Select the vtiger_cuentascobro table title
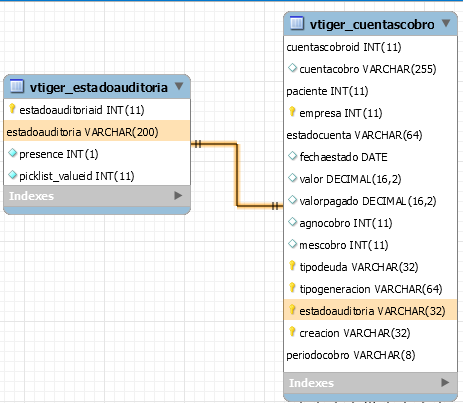Screen dimensions: 463x403 tap(372, 24)
